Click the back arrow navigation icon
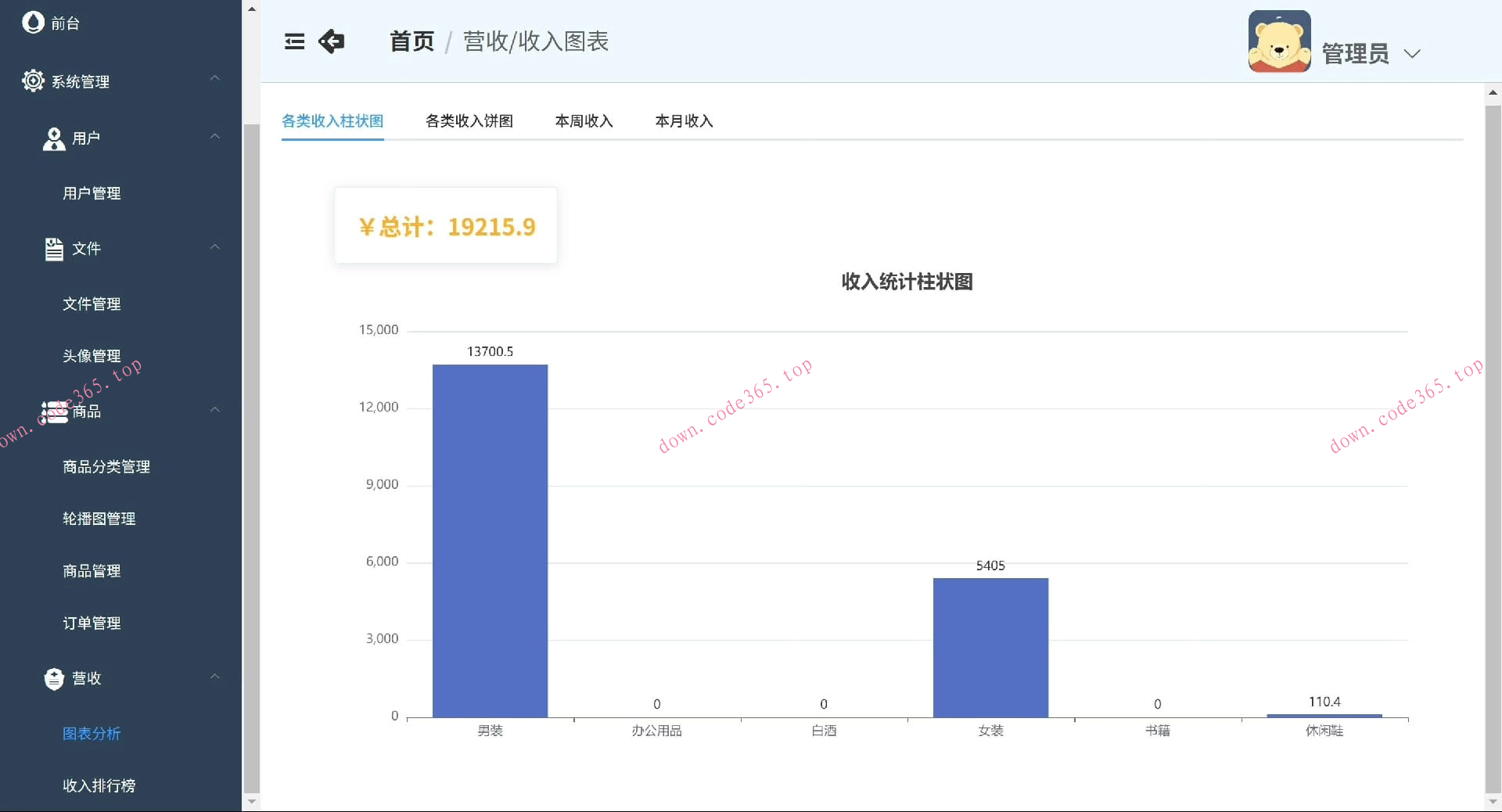1502x812 pixels. click(332, 42)
